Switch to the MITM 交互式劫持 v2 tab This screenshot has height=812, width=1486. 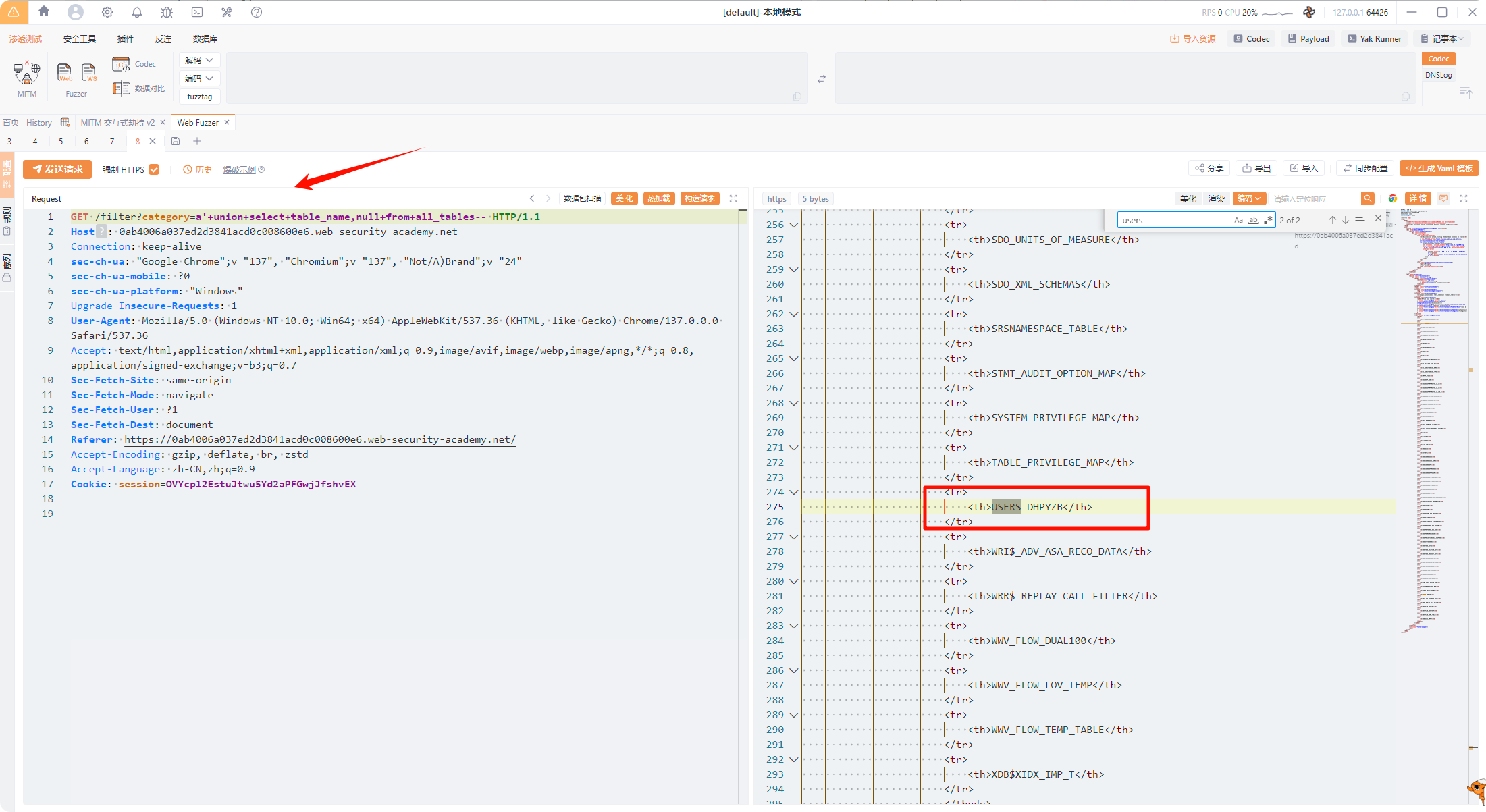(x=117, y=122)
